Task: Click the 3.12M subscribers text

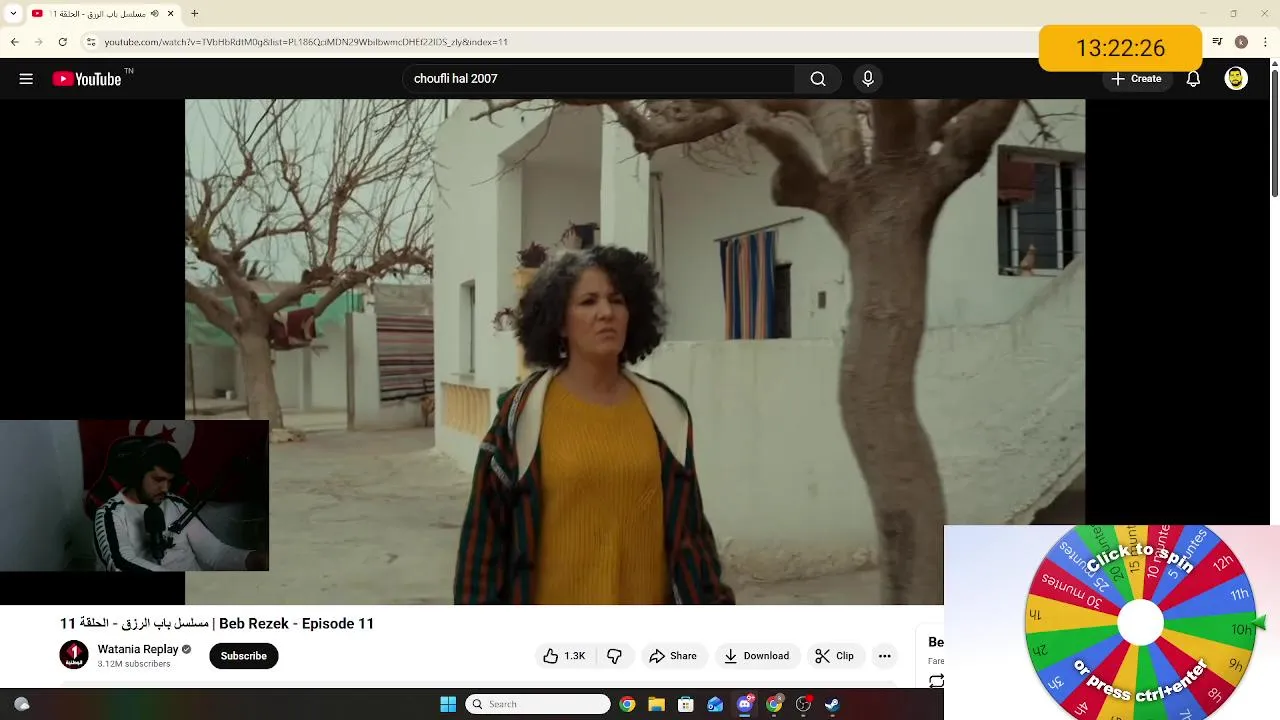Action: tap(134, 664)
